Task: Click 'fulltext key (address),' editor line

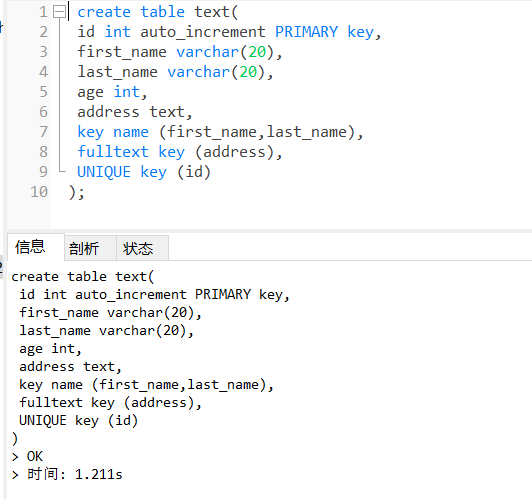Action: [x=180, y=152]
